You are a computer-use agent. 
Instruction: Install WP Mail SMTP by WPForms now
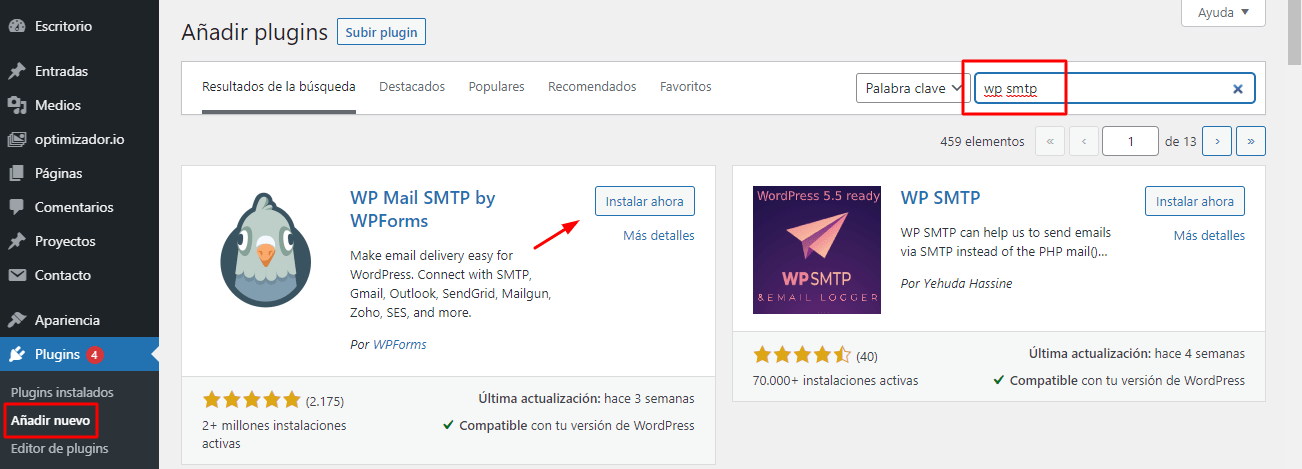pyautogui.click(x=645, y=201)
